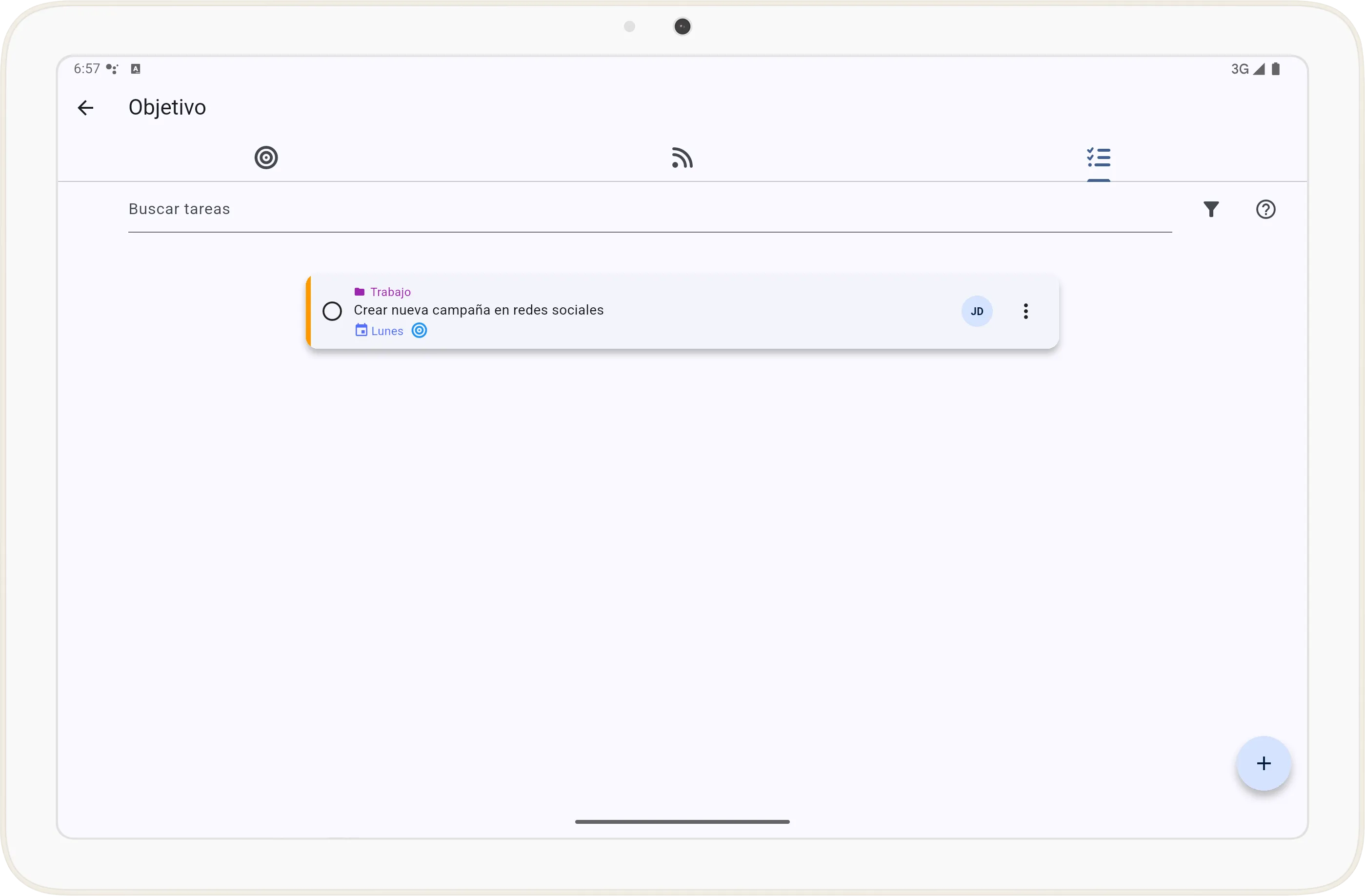The width and height of the screenshot is (1365, 896).
Task: Click the blue goal icon on task
Action: click(419, 330)
